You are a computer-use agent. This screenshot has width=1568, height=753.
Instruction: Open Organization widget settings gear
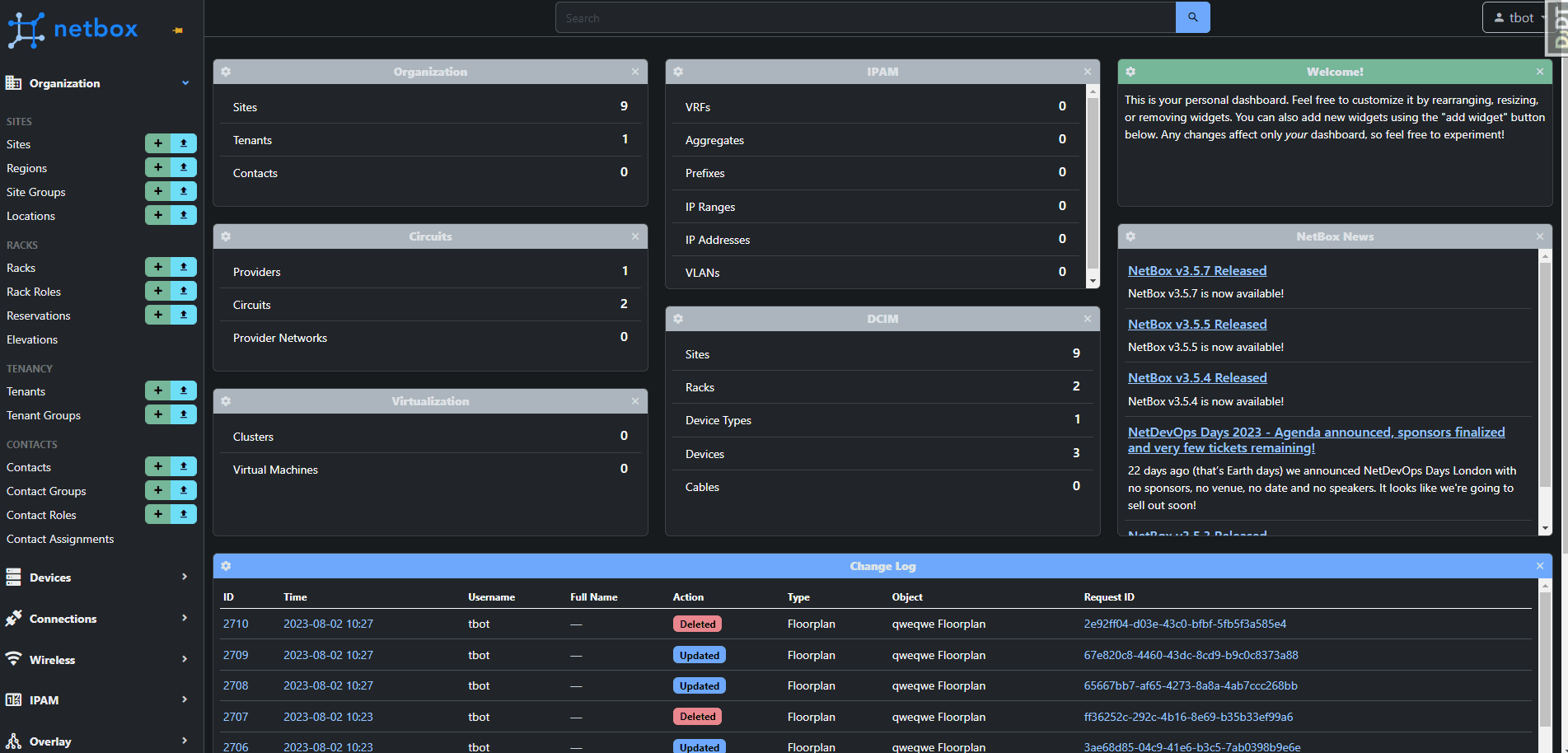click(226, 72)
